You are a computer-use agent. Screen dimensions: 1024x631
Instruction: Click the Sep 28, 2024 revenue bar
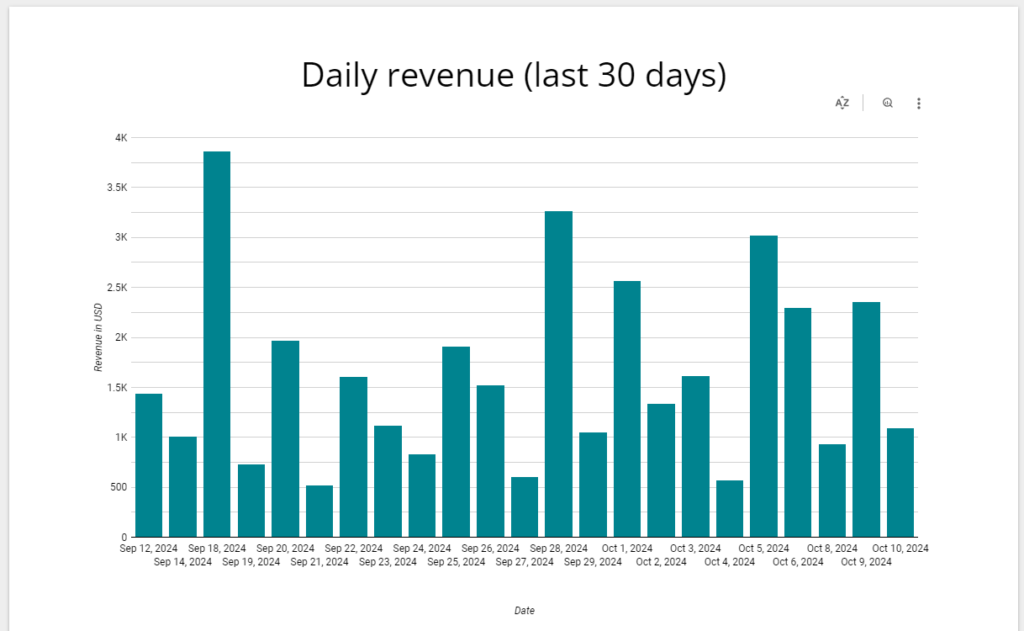pyautogui.click(x=558, y=374)
